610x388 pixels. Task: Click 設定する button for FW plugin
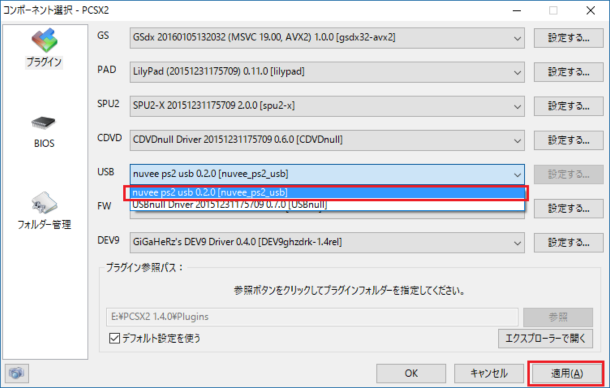(568, 209)
